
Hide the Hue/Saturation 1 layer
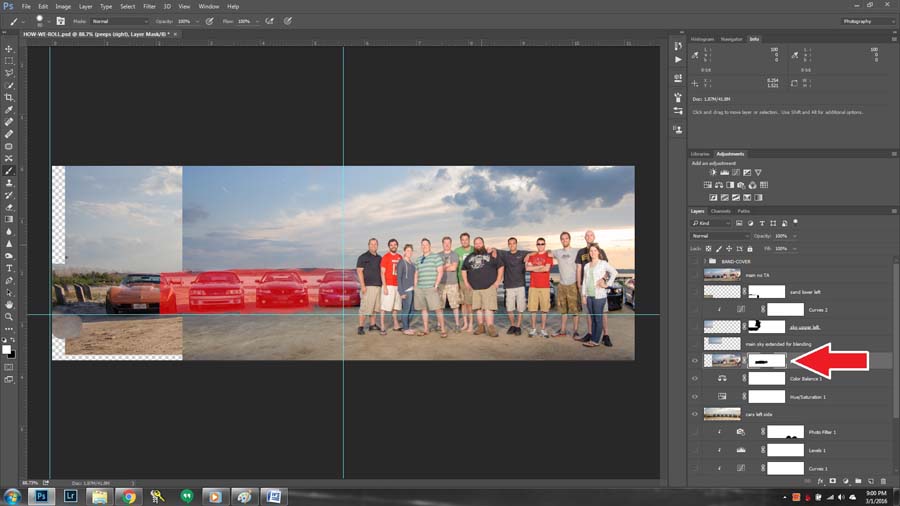(695, 396)
